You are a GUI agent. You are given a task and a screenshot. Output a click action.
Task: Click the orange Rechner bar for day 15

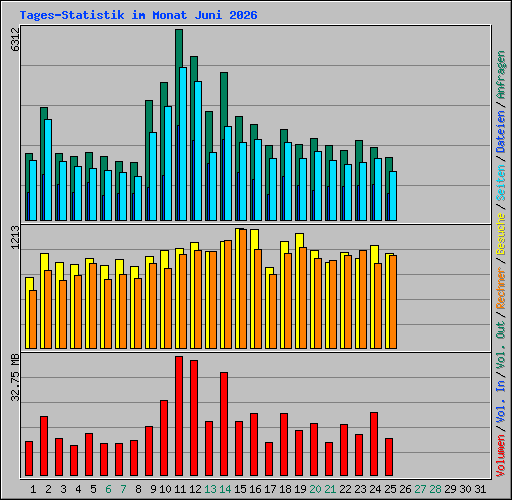(x=243, y=289)
